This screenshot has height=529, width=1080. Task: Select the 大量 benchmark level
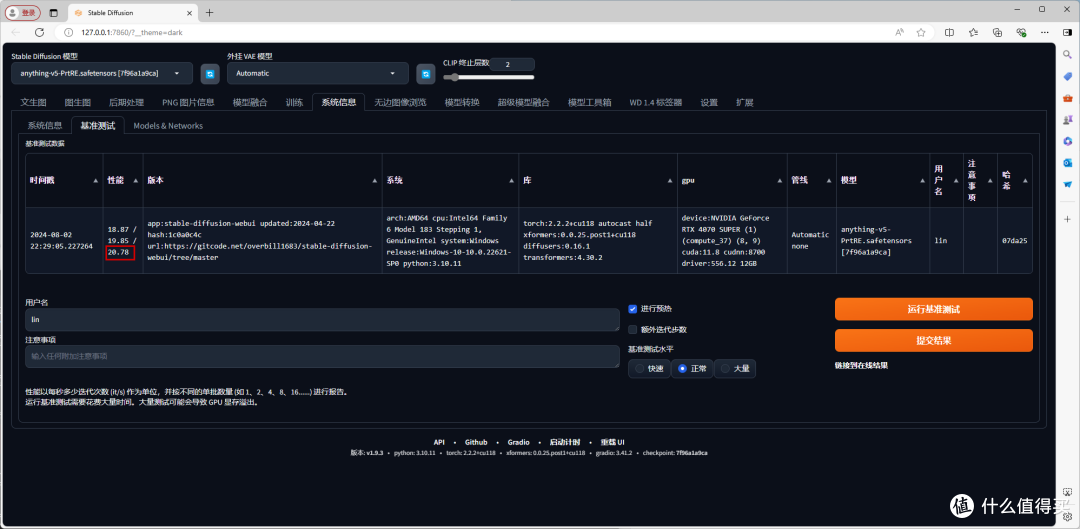735,369
